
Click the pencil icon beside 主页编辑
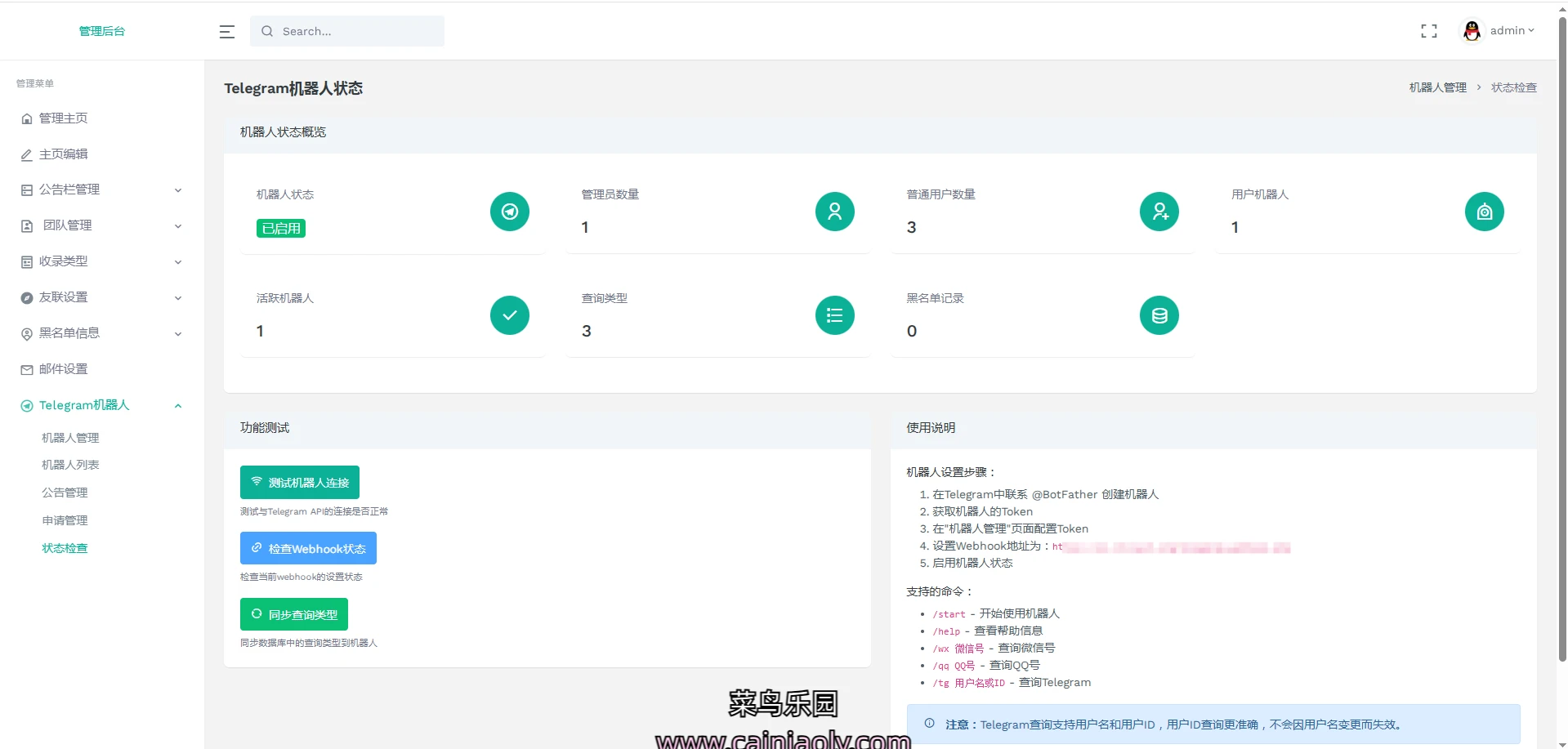click(x=27, y=154)
